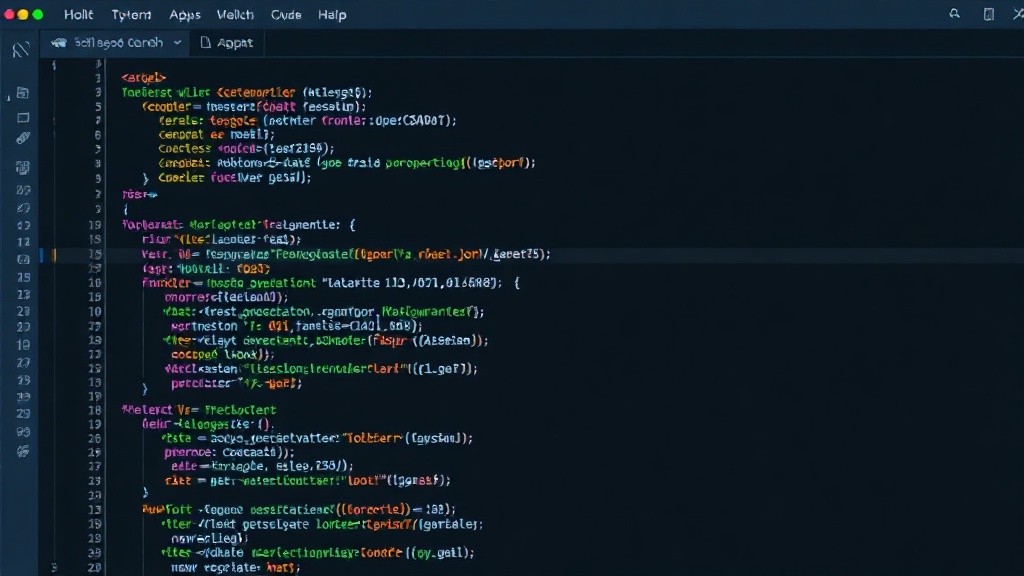Click the blue and yellow gutter marker
This screenshot has height=576, width=1024.
48,255
